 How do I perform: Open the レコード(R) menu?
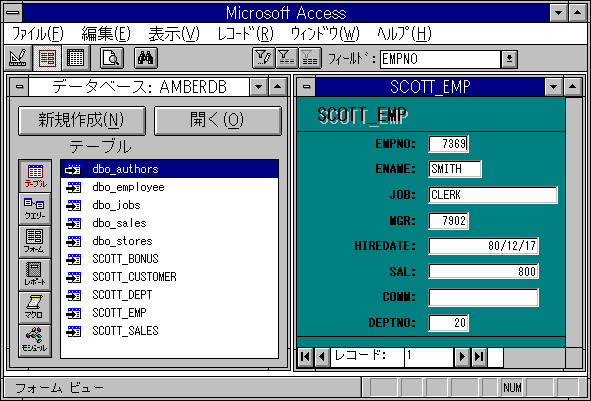pyautogui.click(x=245, y=35)
